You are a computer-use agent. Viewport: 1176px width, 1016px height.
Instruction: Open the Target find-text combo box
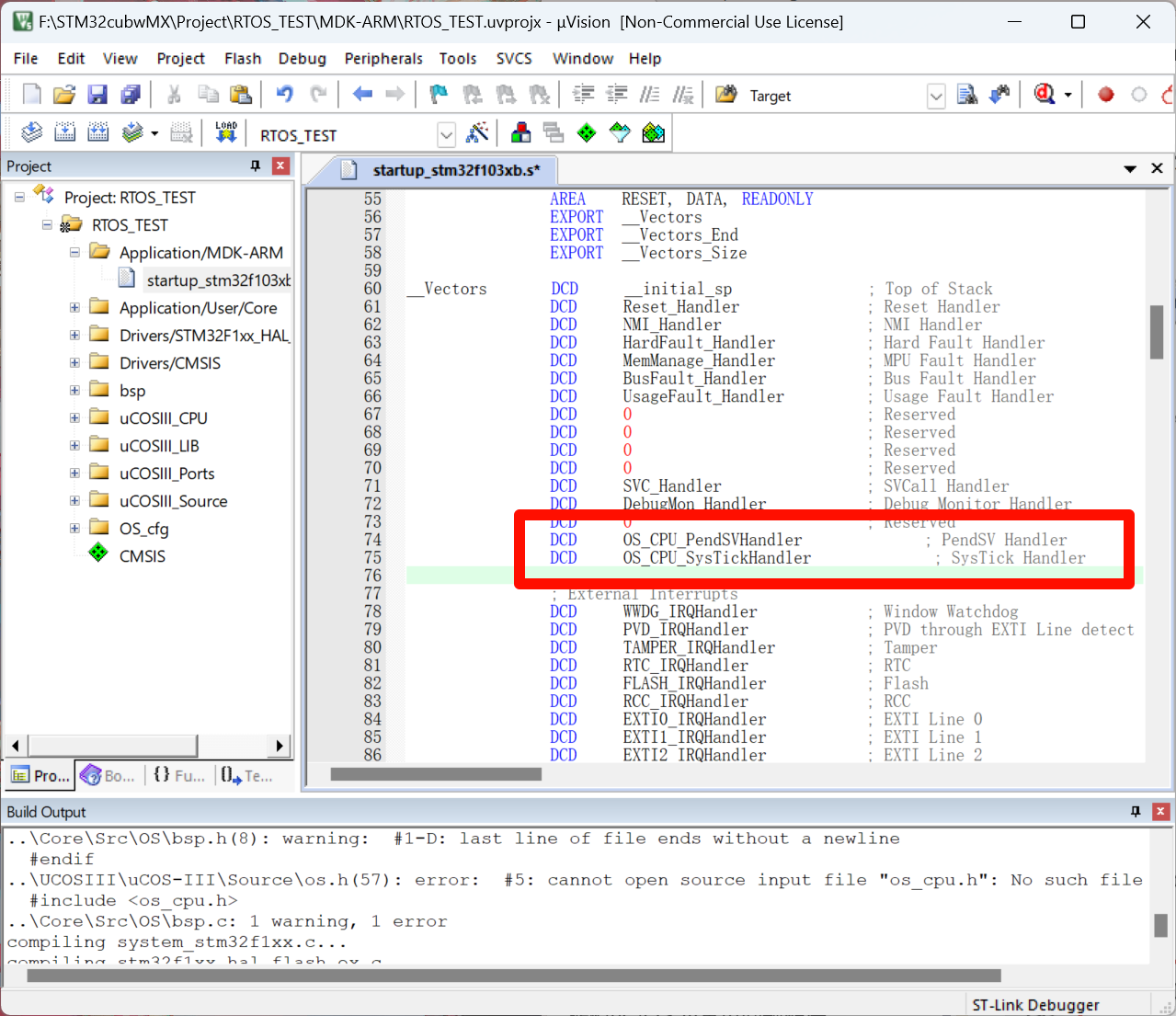pyautogui.click(x=936, y=96)
